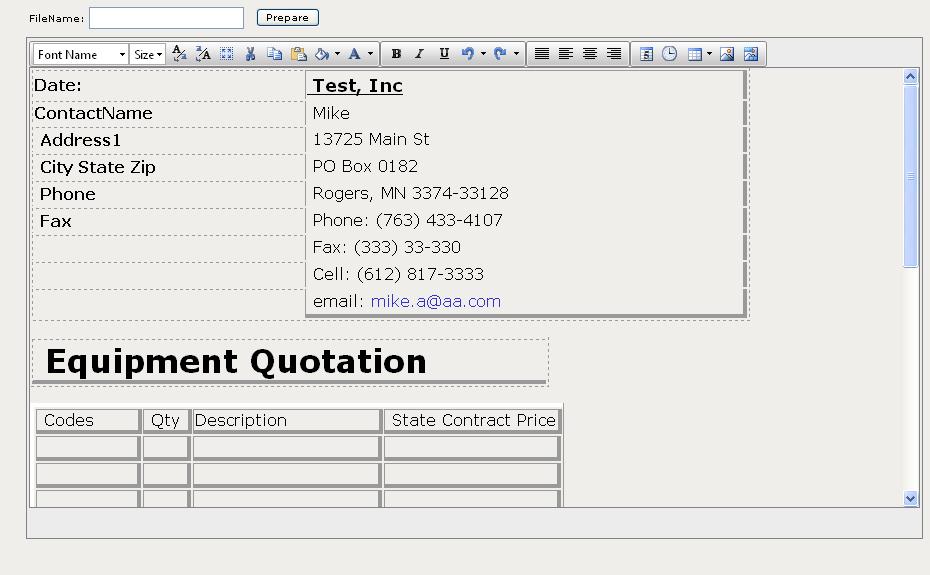The width and height of the screenshot is (930, 575).
Task: Click the Paste clipboard icon
Action: (298, 54)
